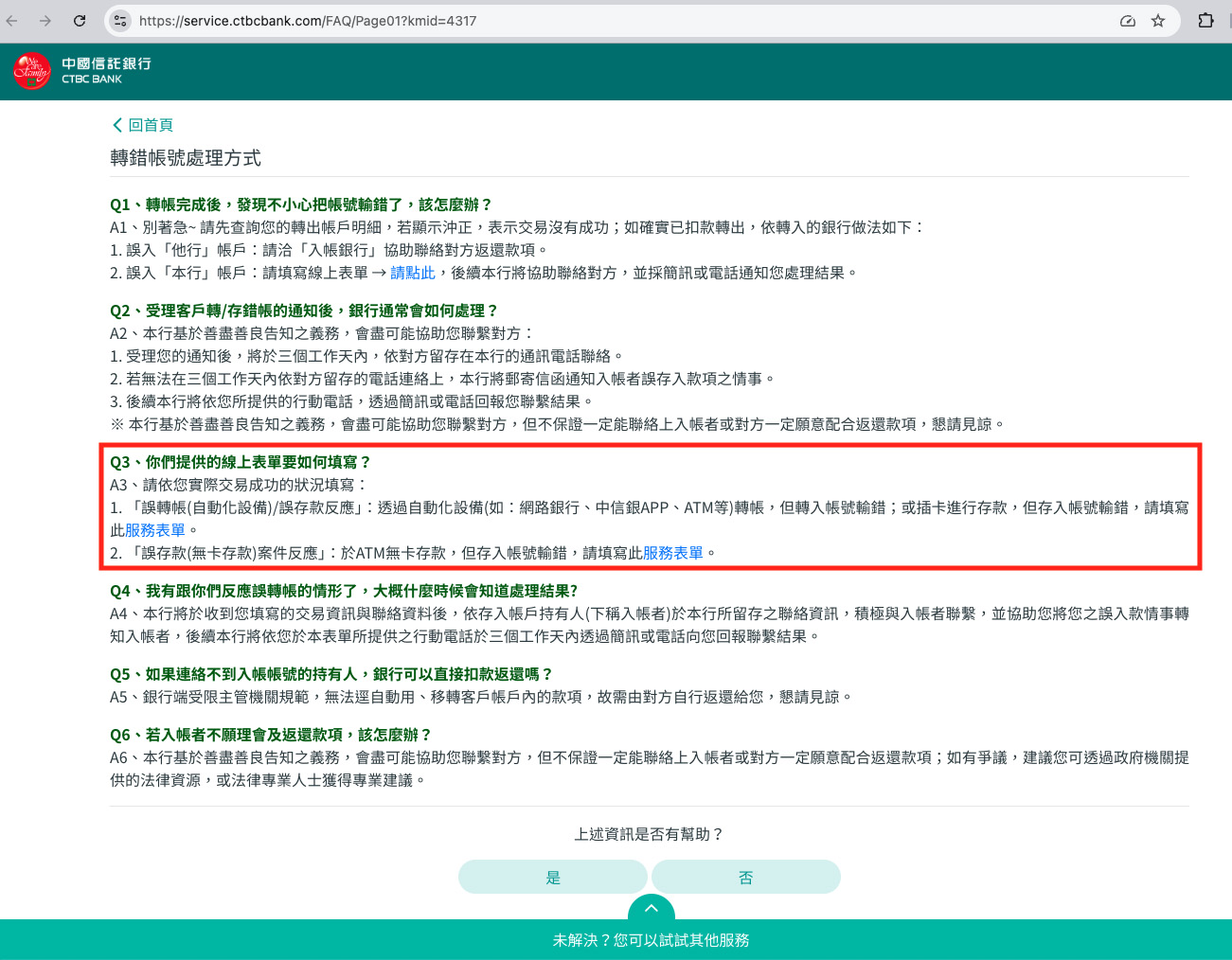Open the 服務表單 link for 無卡存款 case

click(x=673, y=553)
